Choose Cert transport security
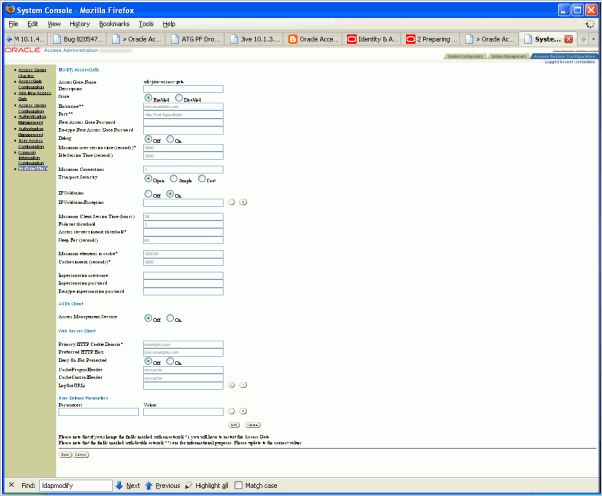Viewport: 602px width, 496px height. point(202,179)
